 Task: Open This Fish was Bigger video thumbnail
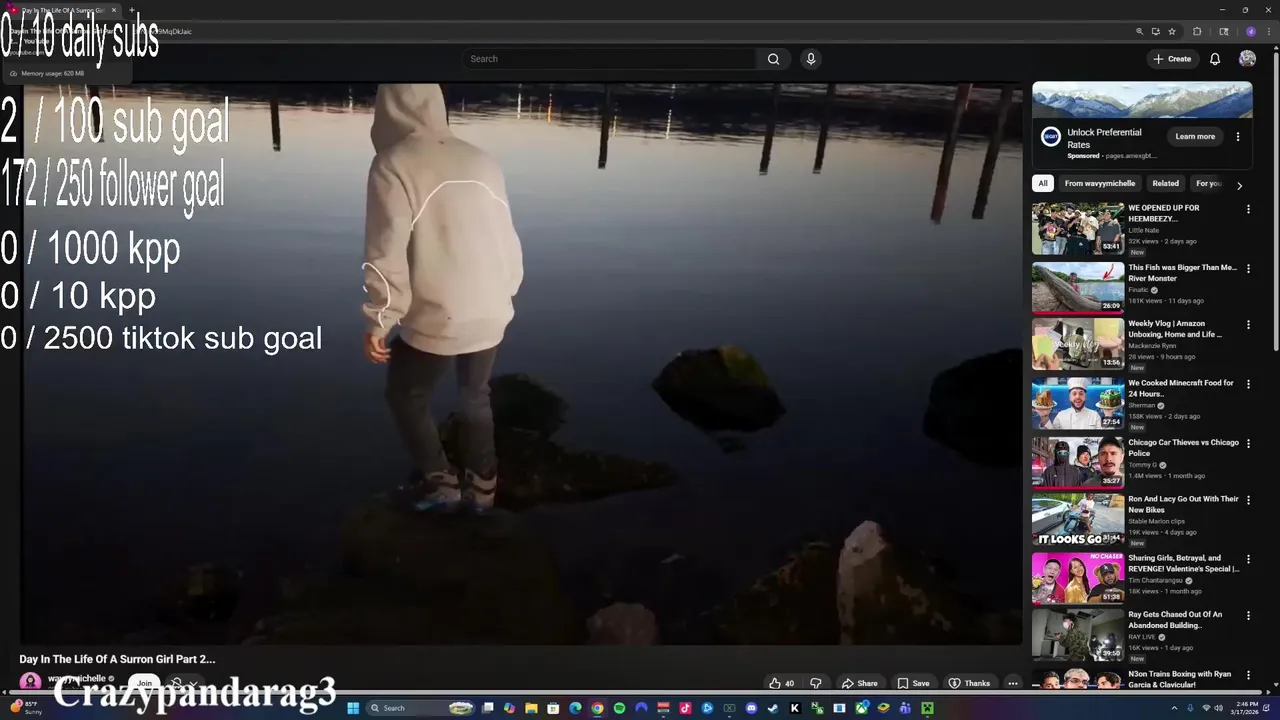click(1078, 288)
